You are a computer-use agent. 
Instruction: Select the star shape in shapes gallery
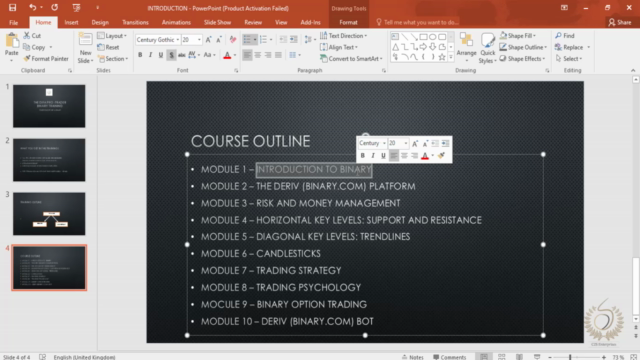(442, 57)
